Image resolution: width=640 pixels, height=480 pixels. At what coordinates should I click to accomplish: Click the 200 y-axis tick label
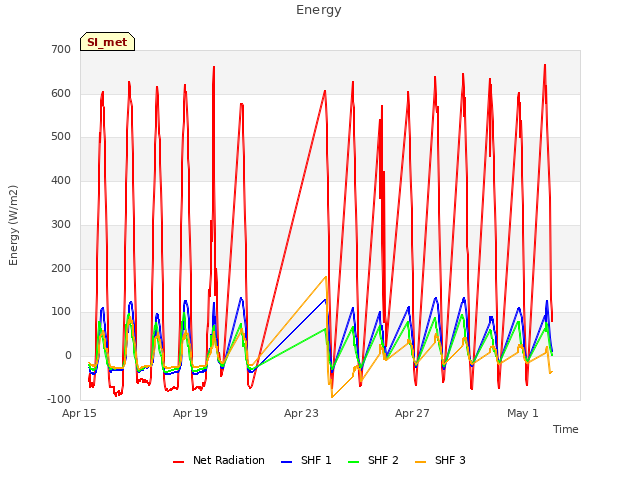coord(61,269)
